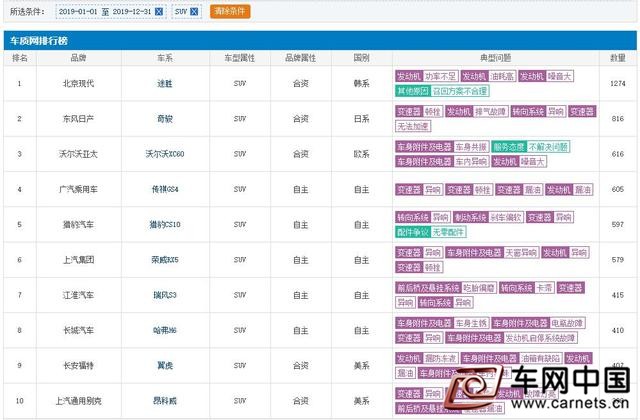Click the 转向系统 卡滞 tag
This screenshot has height=420, width=640.
(527, 288)
